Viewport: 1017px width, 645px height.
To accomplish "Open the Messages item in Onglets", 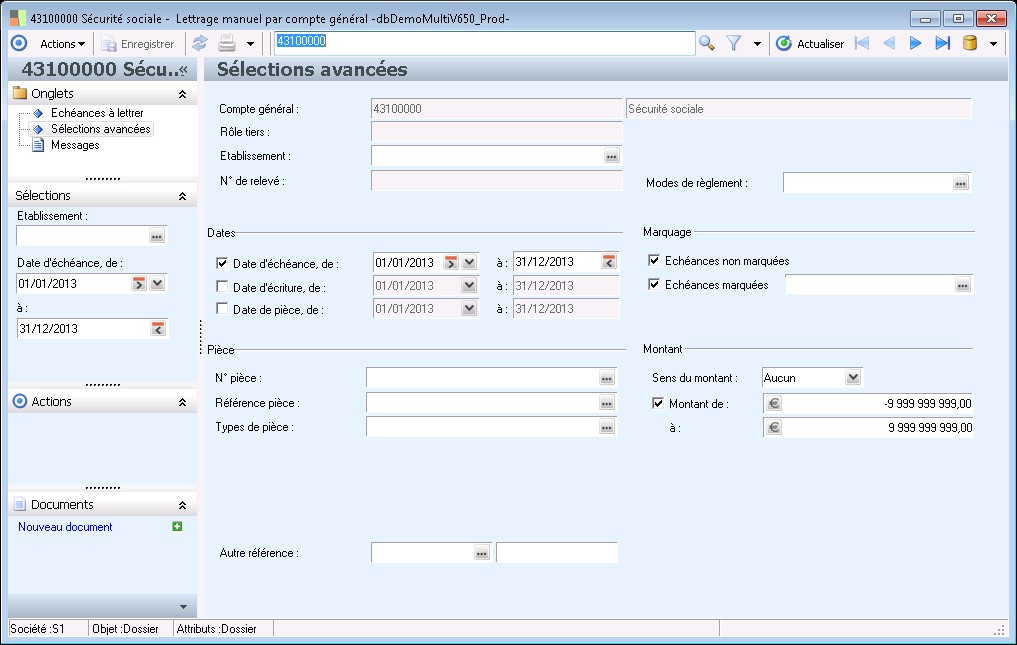I will 75,145.
